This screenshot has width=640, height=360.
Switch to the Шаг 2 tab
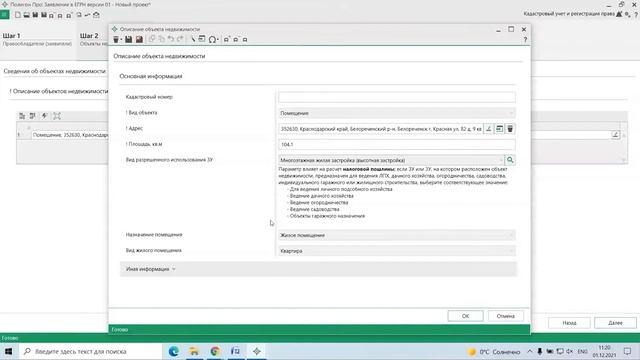[x=93, y=39]
